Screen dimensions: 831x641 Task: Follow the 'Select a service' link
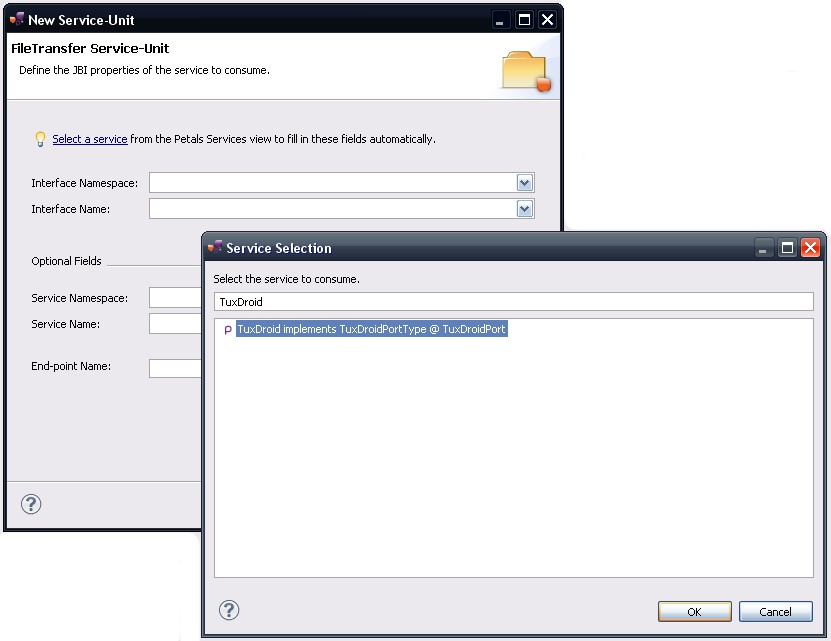pyautogui.click(x=90, y=139)
